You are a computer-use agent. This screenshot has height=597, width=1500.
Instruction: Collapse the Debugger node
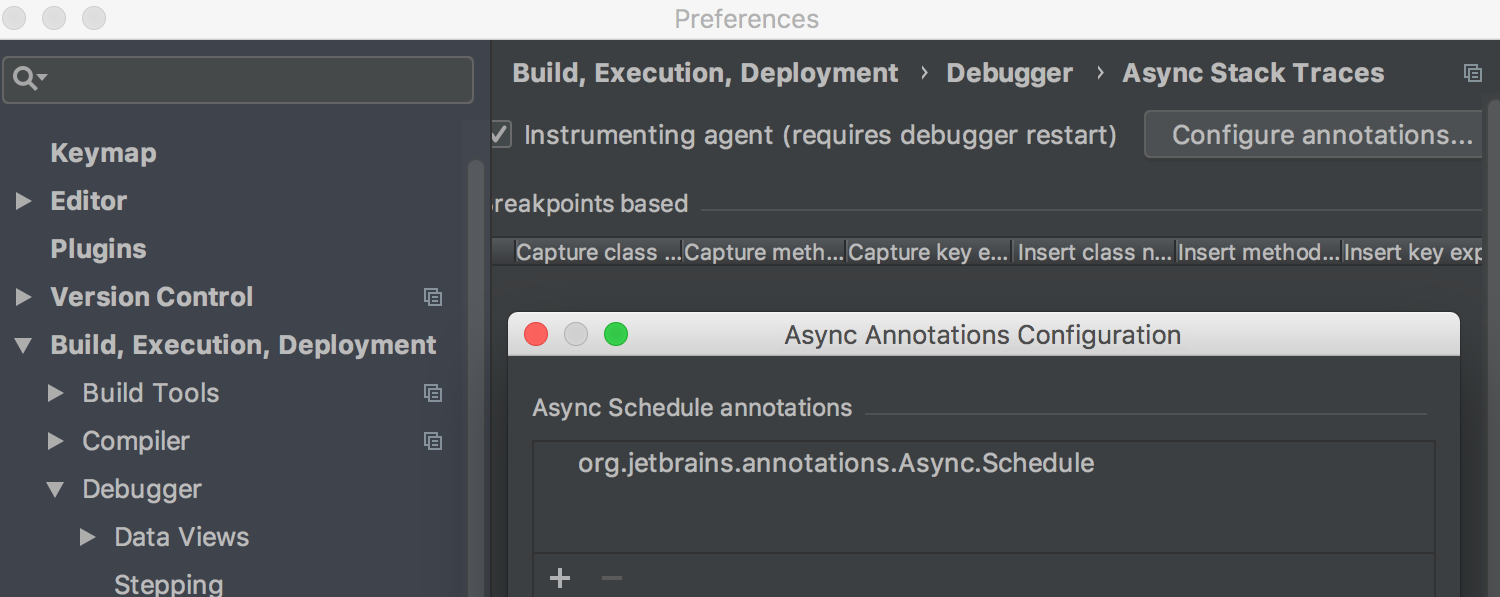click(x=56, y=489)
